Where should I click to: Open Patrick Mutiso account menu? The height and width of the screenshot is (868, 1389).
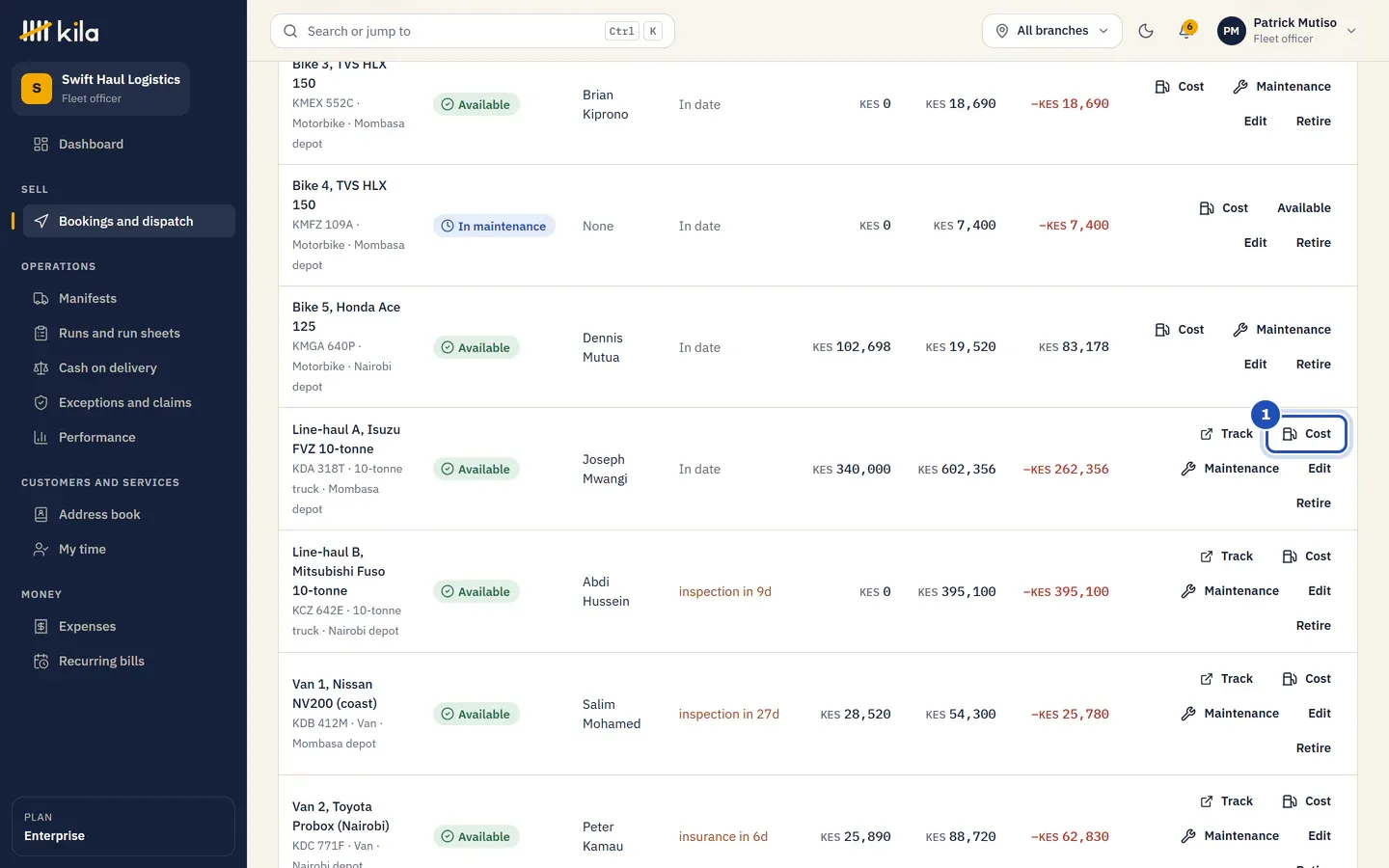coord(1288,31)
